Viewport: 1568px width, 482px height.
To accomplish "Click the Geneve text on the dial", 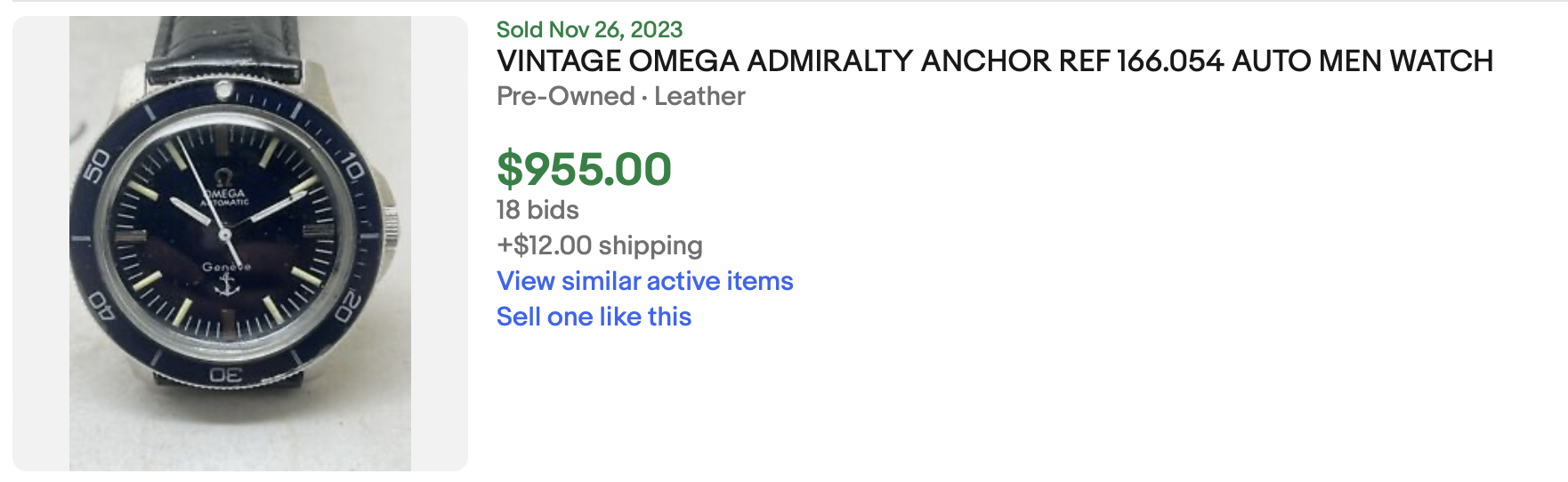I will coord(226,267).
